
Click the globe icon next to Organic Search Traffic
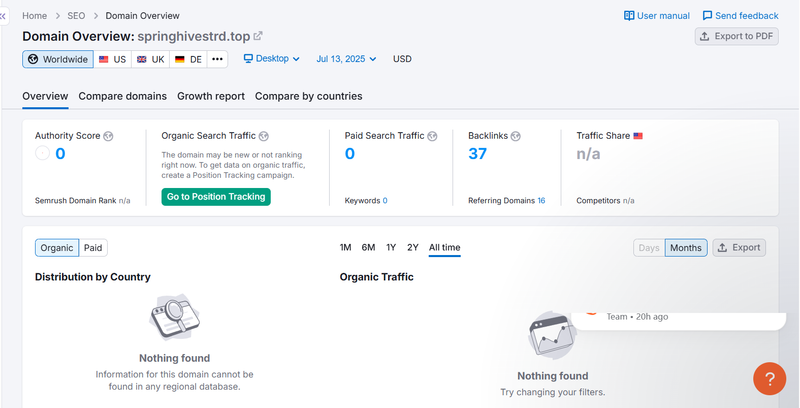[x=263, y=136]
